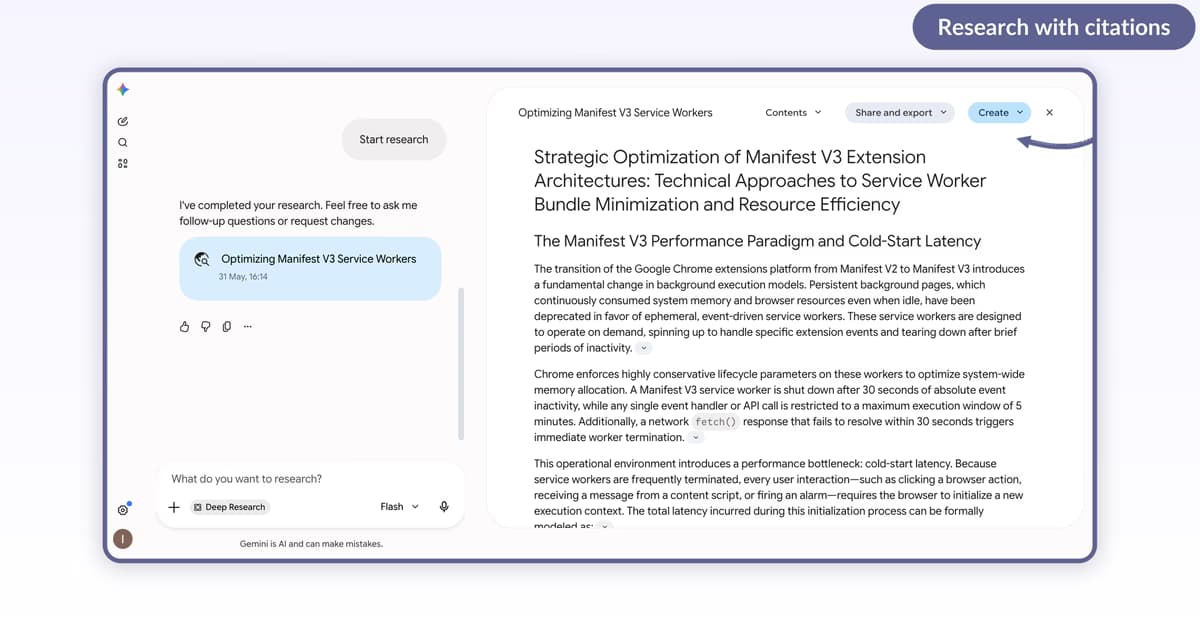Open the Flash model selector

400,507
